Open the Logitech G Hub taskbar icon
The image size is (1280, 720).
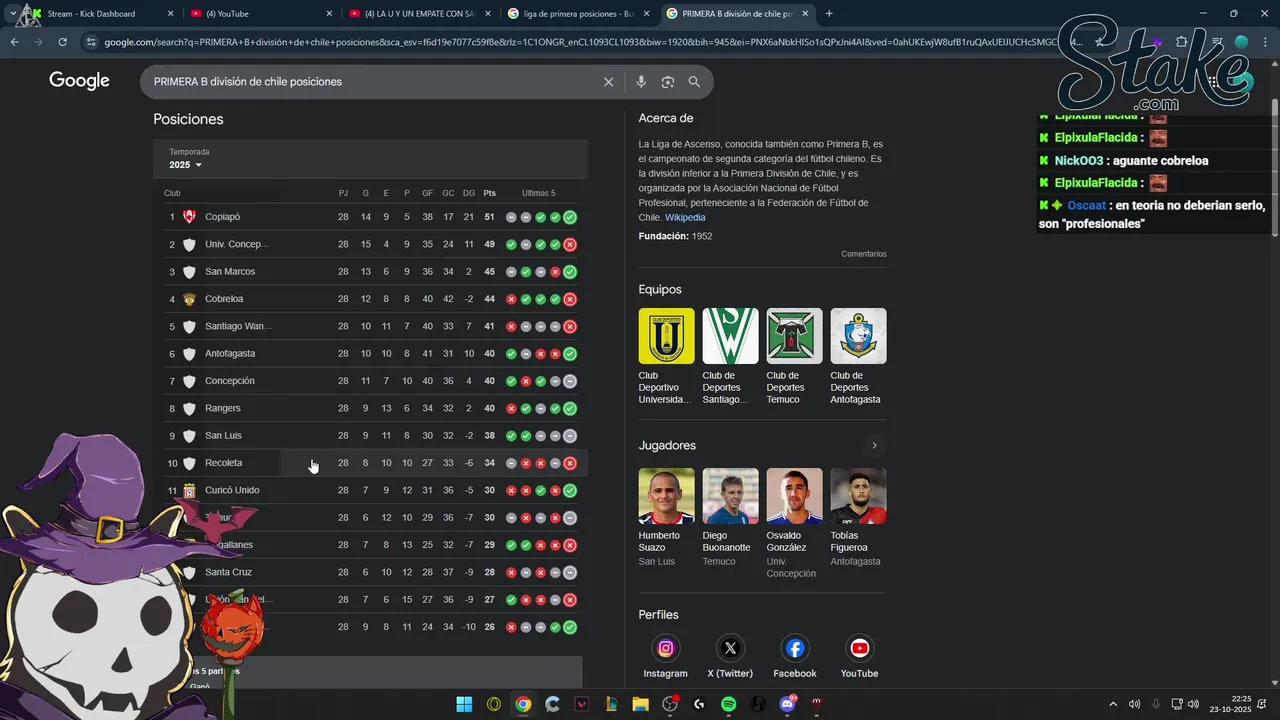click(699, 704)
